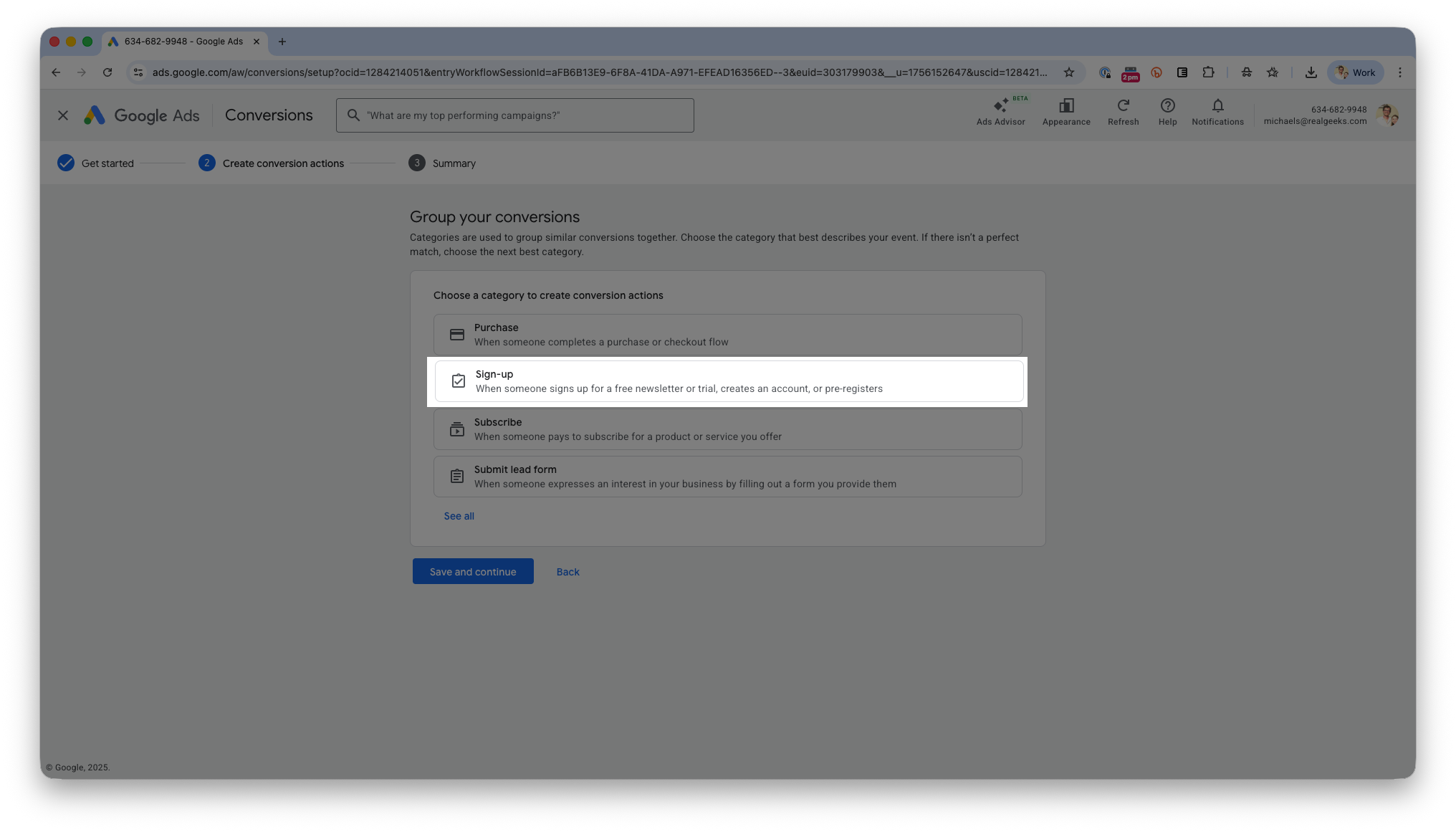Open Chrome three-dot menu
The width and height of the screenshot is (1456, 832).
tap(1399, 72)
